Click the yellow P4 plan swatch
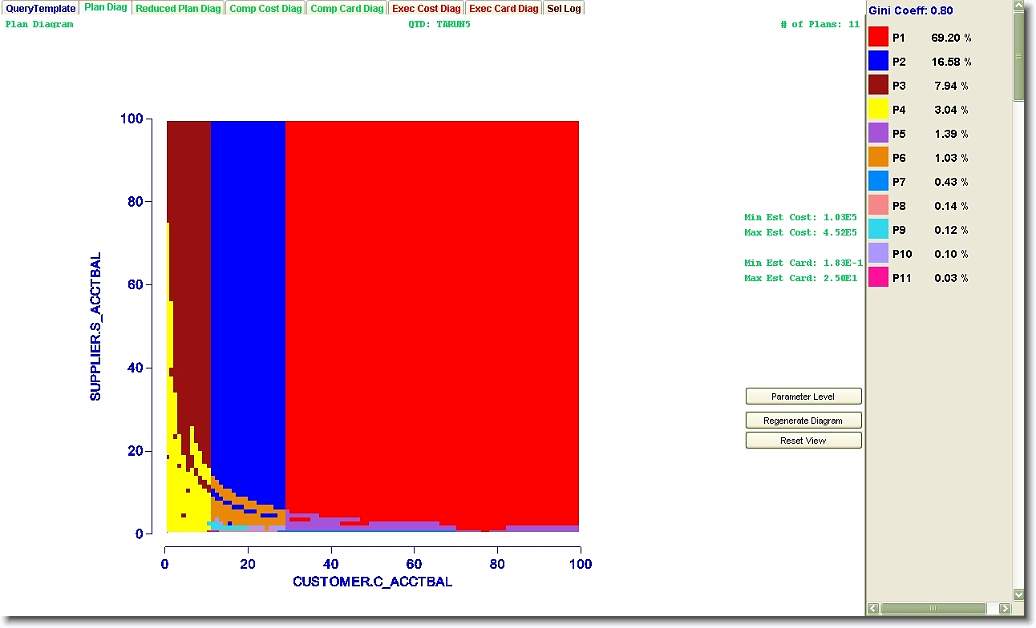 (878, 109)
